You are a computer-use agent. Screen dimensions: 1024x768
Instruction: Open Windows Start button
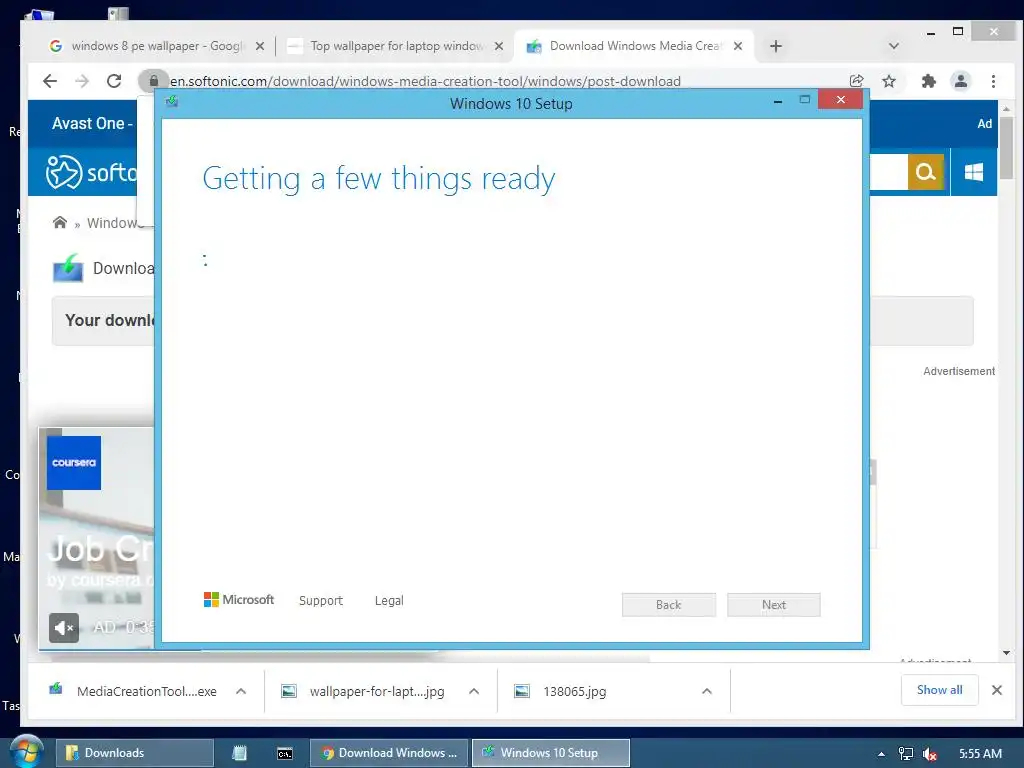pos(26,751)
